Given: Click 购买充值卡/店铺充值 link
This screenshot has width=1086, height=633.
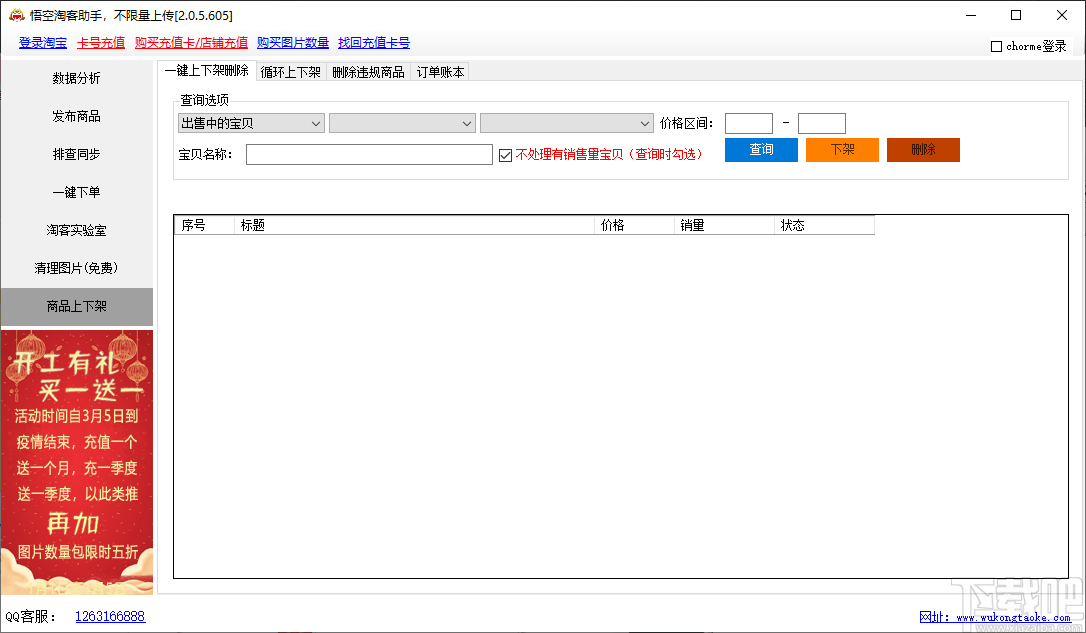Looking at the screenshot, I should (191, 43).
